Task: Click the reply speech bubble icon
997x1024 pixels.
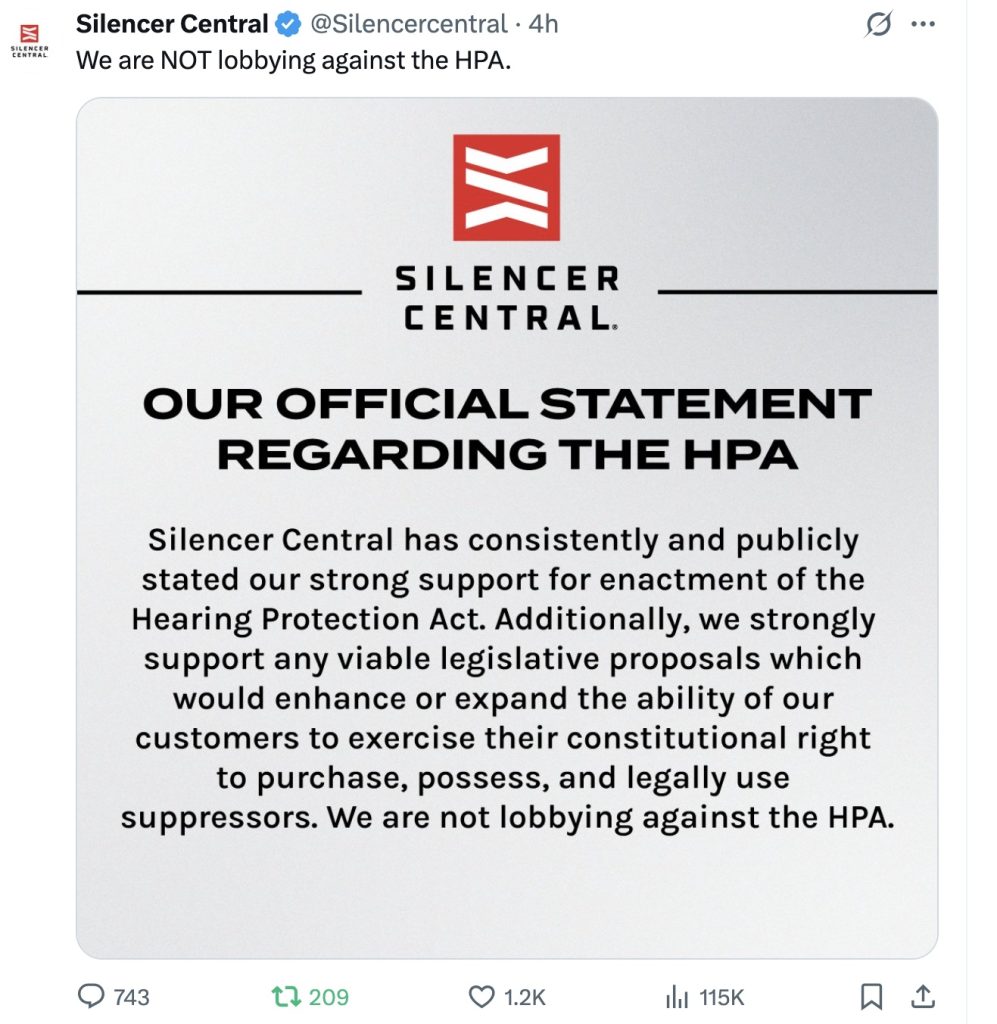Action: tap(91, 996)
